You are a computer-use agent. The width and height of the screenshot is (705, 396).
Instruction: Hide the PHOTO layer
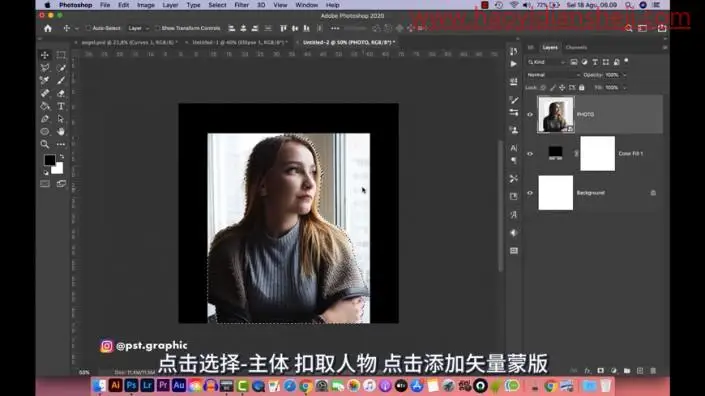point(530,115)
